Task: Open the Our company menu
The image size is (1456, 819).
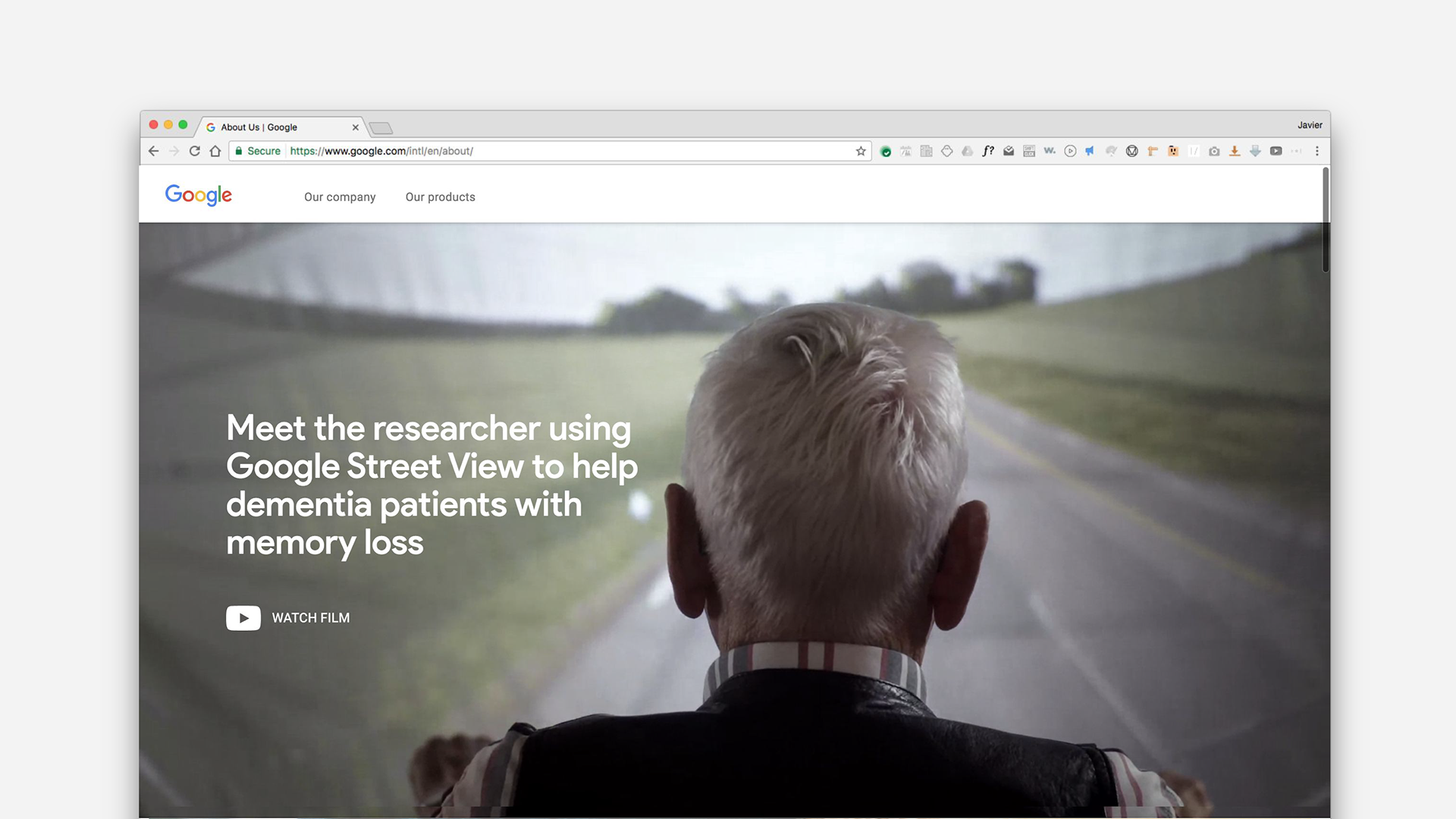Action: click(x=340, y=197)
